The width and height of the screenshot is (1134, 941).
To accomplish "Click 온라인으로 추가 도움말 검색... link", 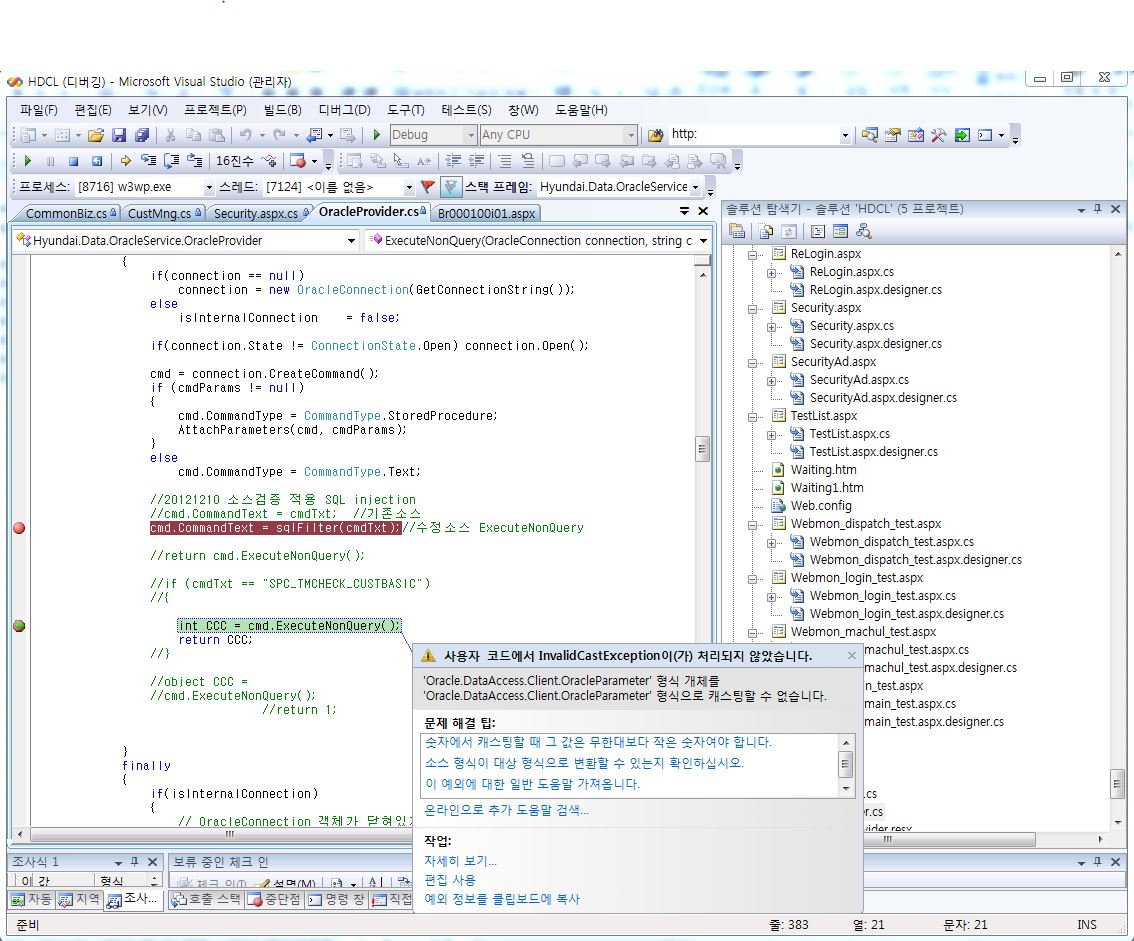I will coord(506,810).
